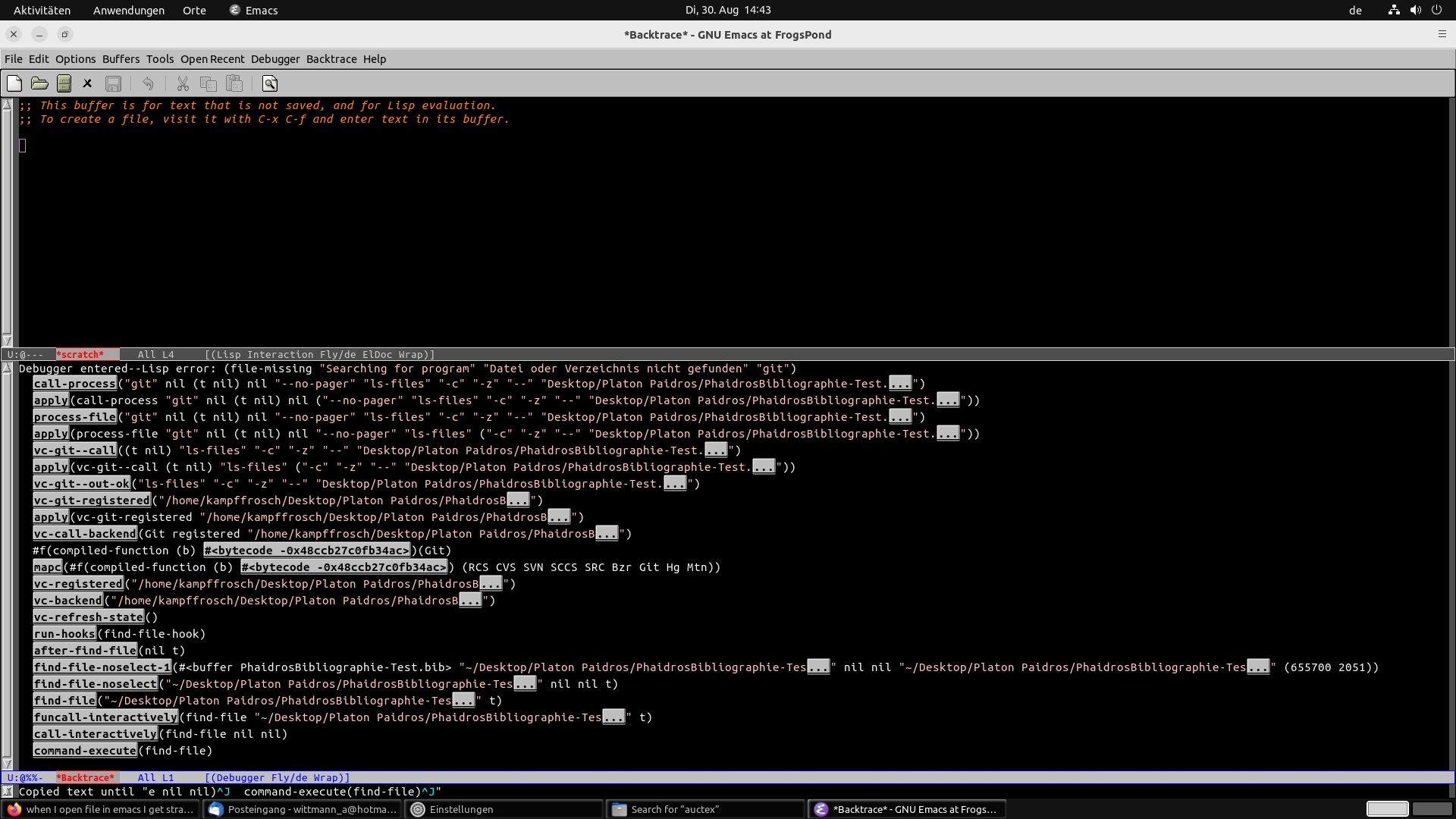Expand the ellipsis in the funcall-interactively line
The image size is (1456, 819).
pos(613,717)
